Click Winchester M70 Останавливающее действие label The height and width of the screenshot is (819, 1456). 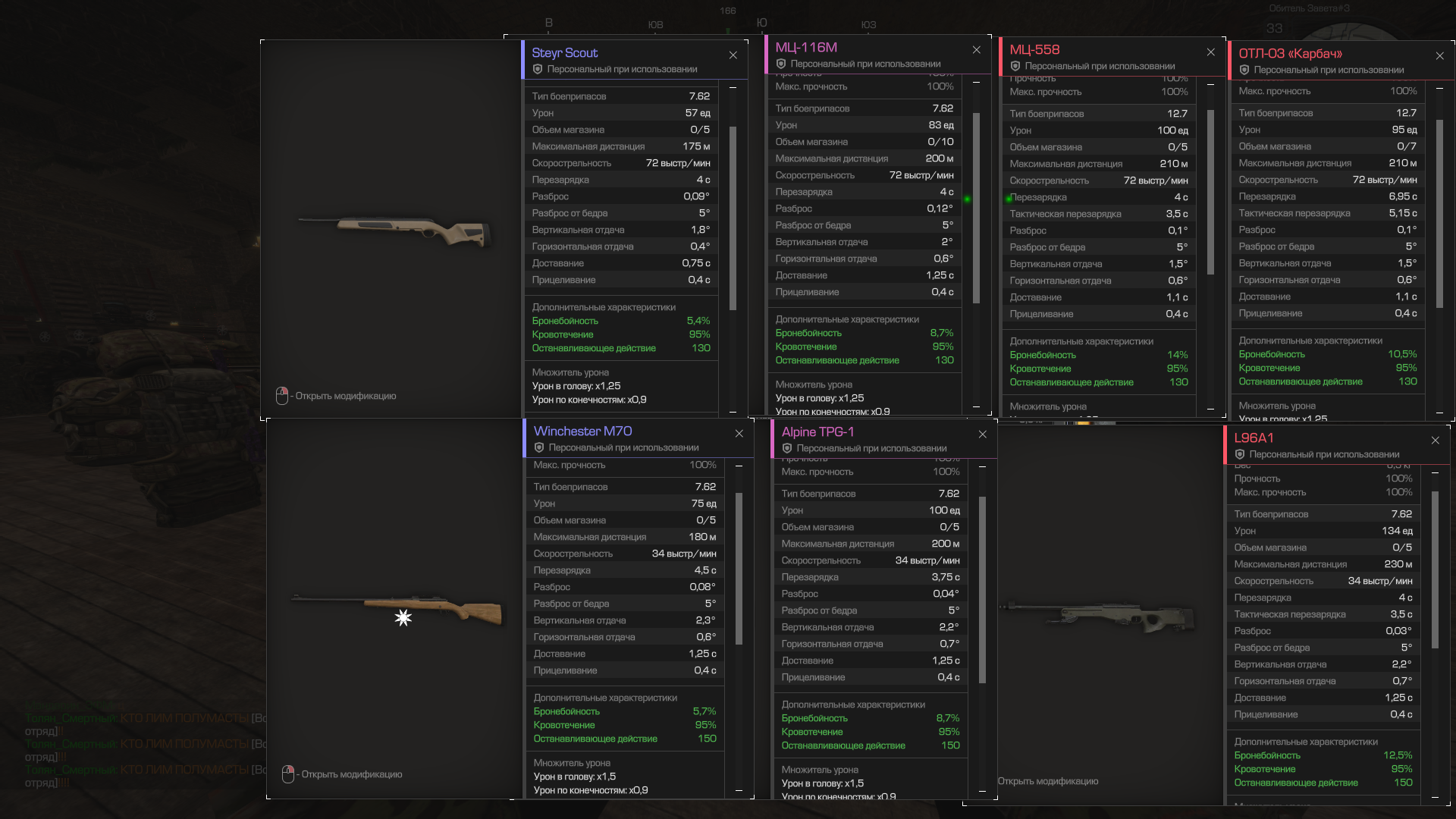[x=595, y=739]
